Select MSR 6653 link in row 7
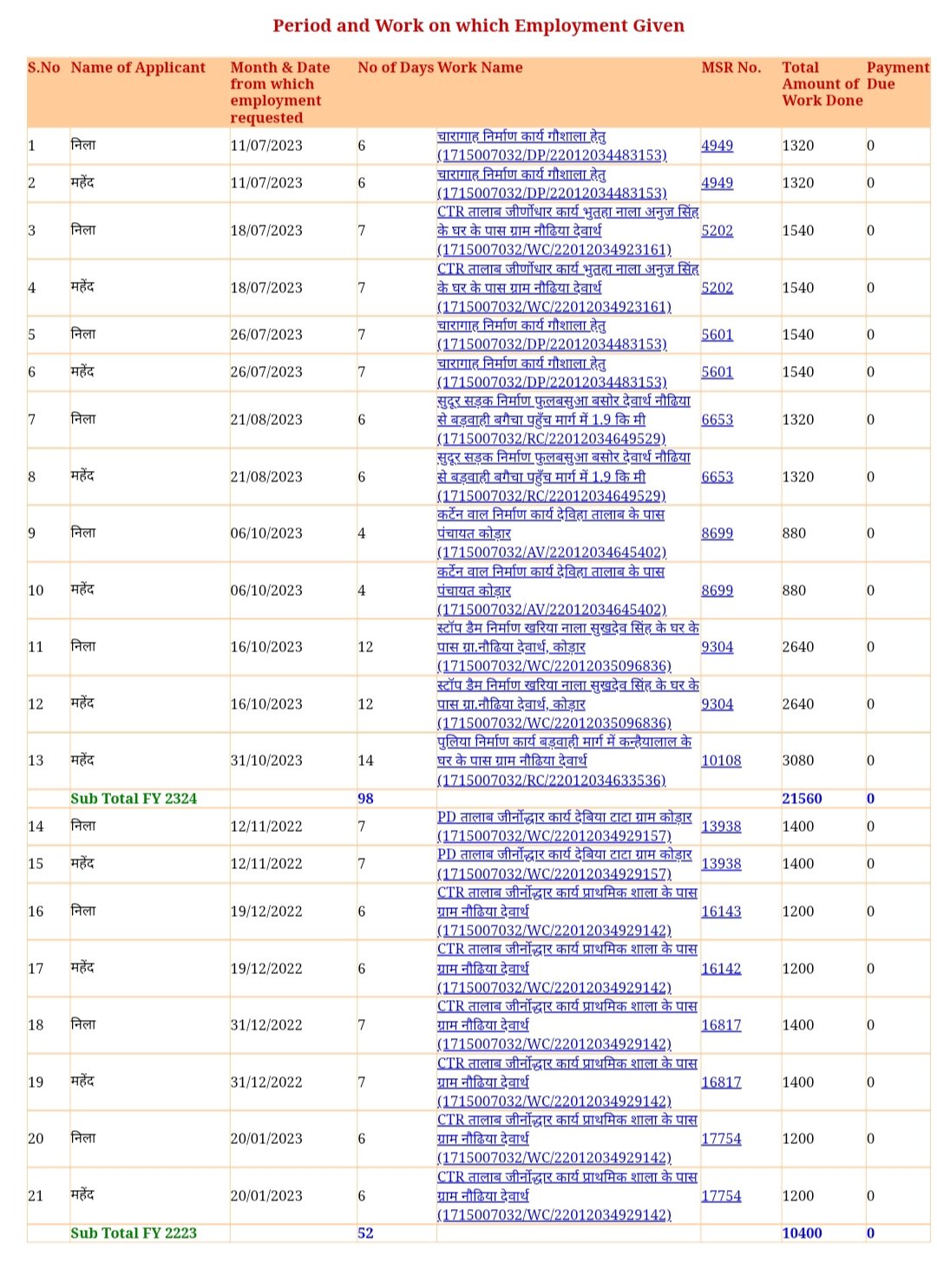Image resolution: width=937 pixels, height=1288 pixels. (x=717, y=420)
